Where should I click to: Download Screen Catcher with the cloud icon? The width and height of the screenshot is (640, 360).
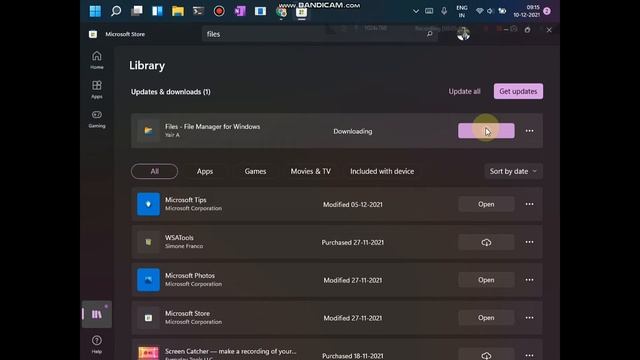click(x=486, y=355)
